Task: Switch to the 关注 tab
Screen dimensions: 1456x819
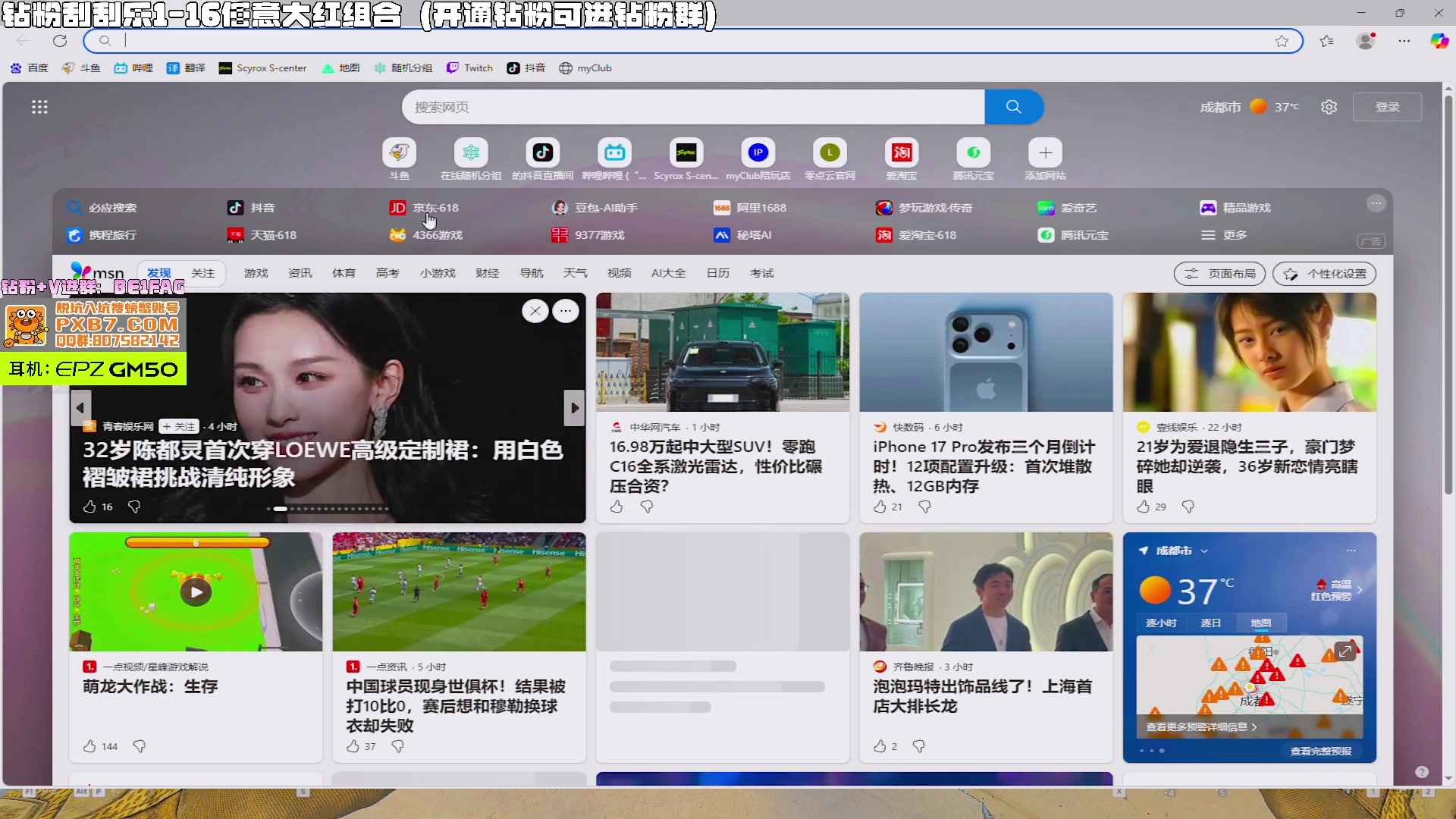Action: (202, 273)
